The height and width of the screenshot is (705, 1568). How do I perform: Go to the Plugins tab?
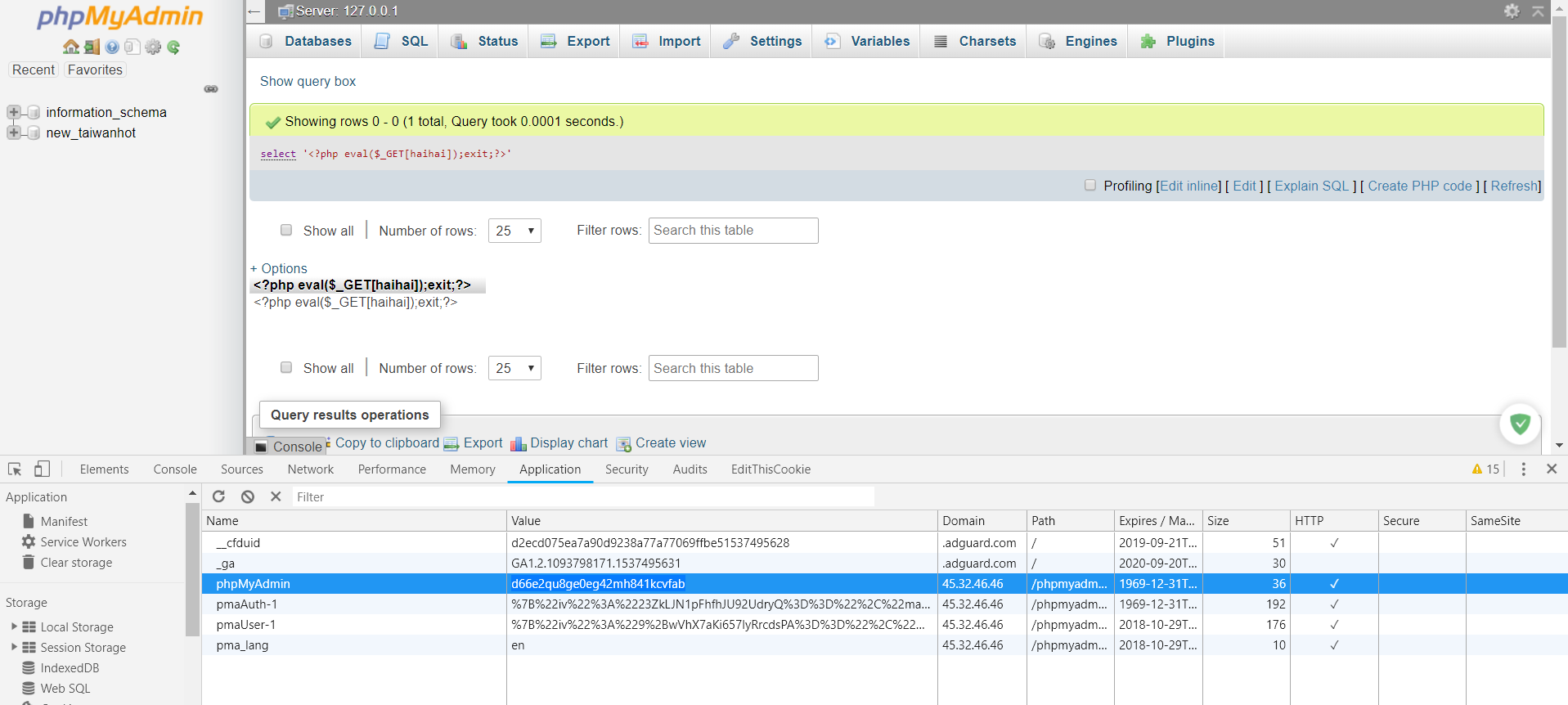1177,41
